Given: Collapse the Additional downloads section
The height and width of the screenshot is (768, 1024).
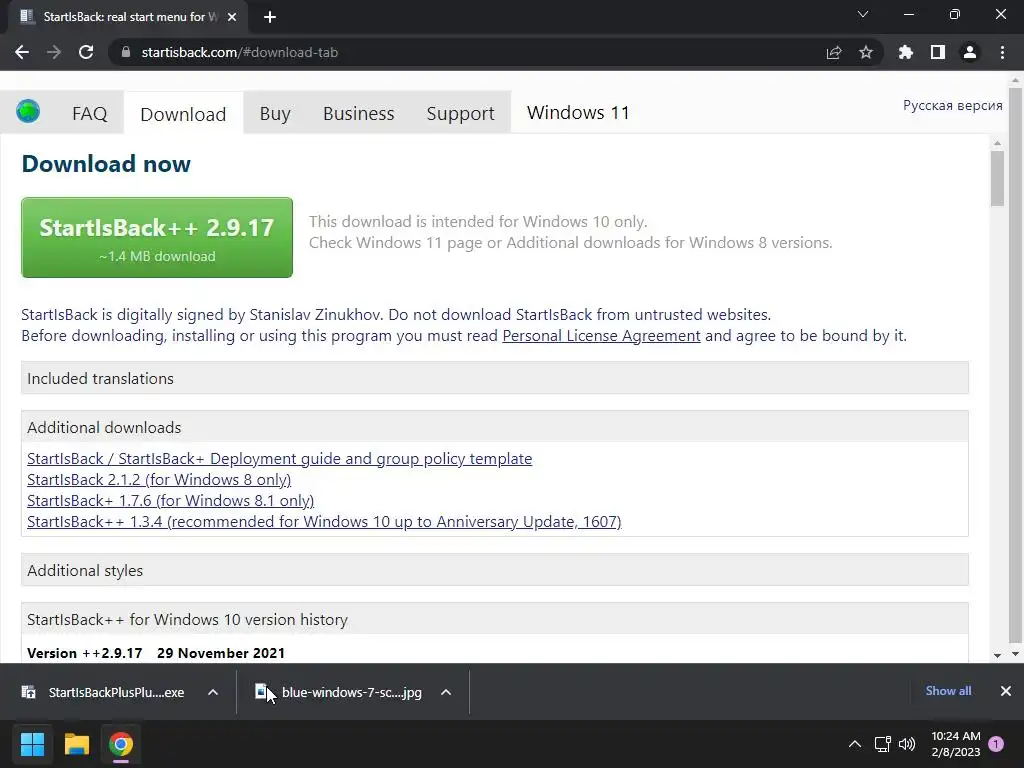Looking at the screenshot, I should click(494, 427).
